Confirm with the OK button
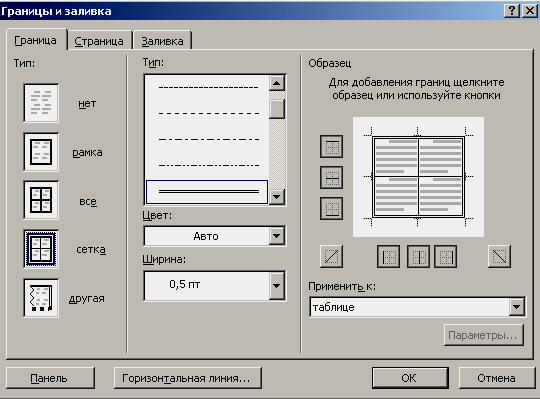The image size is (540, 399). tap(410, 378)
